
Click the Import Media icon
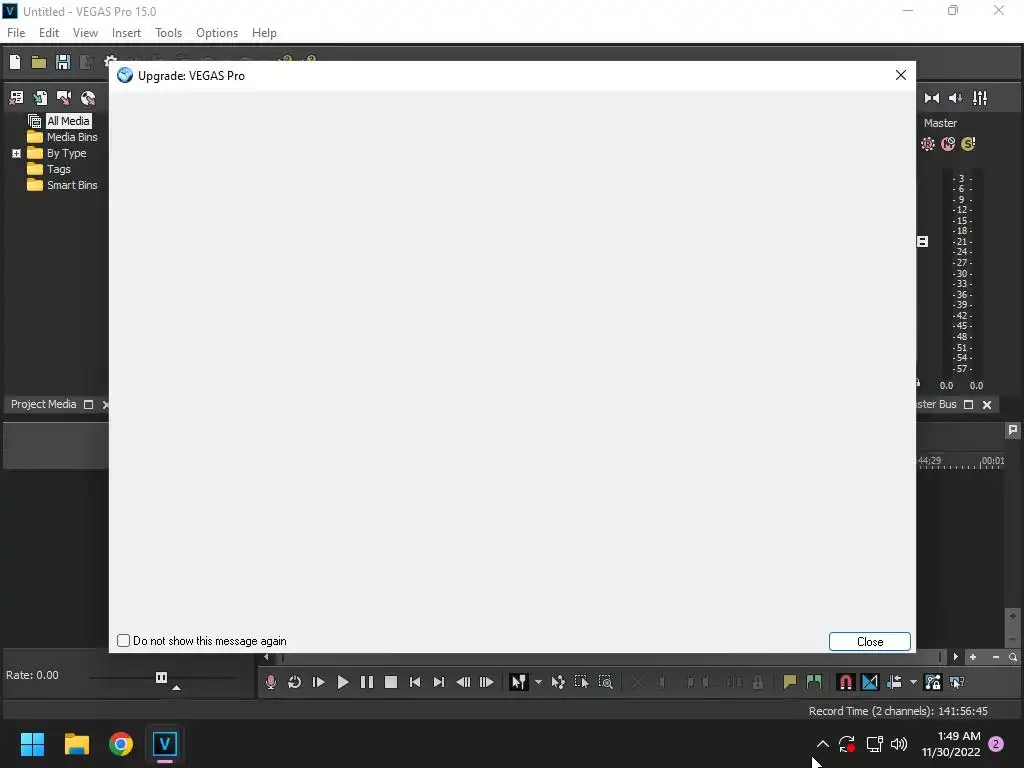pyautogui.click(x=40, y=98)
